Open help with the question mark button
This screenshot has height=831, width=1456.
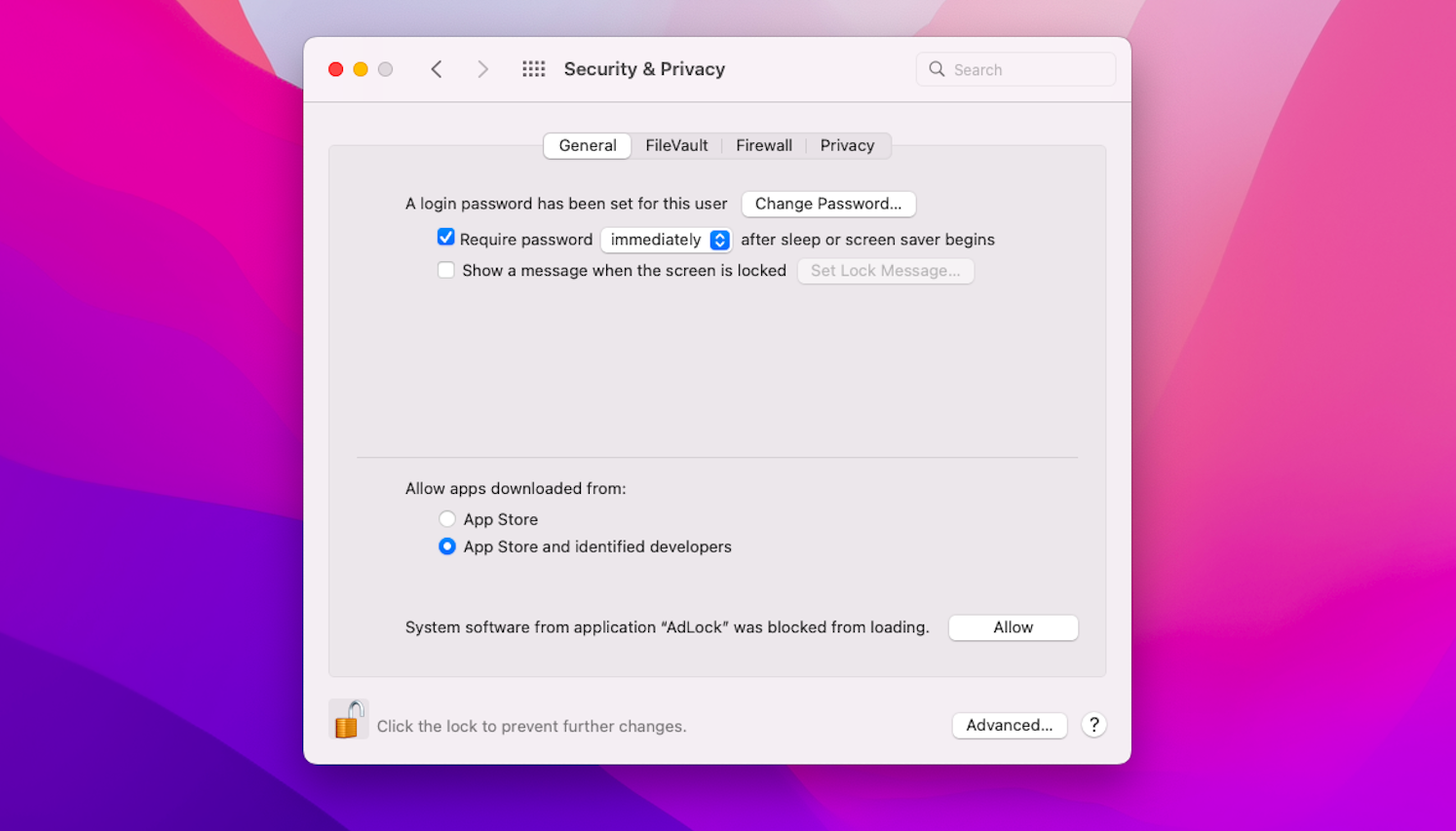pyautogui.click(x=1094, y=725)
